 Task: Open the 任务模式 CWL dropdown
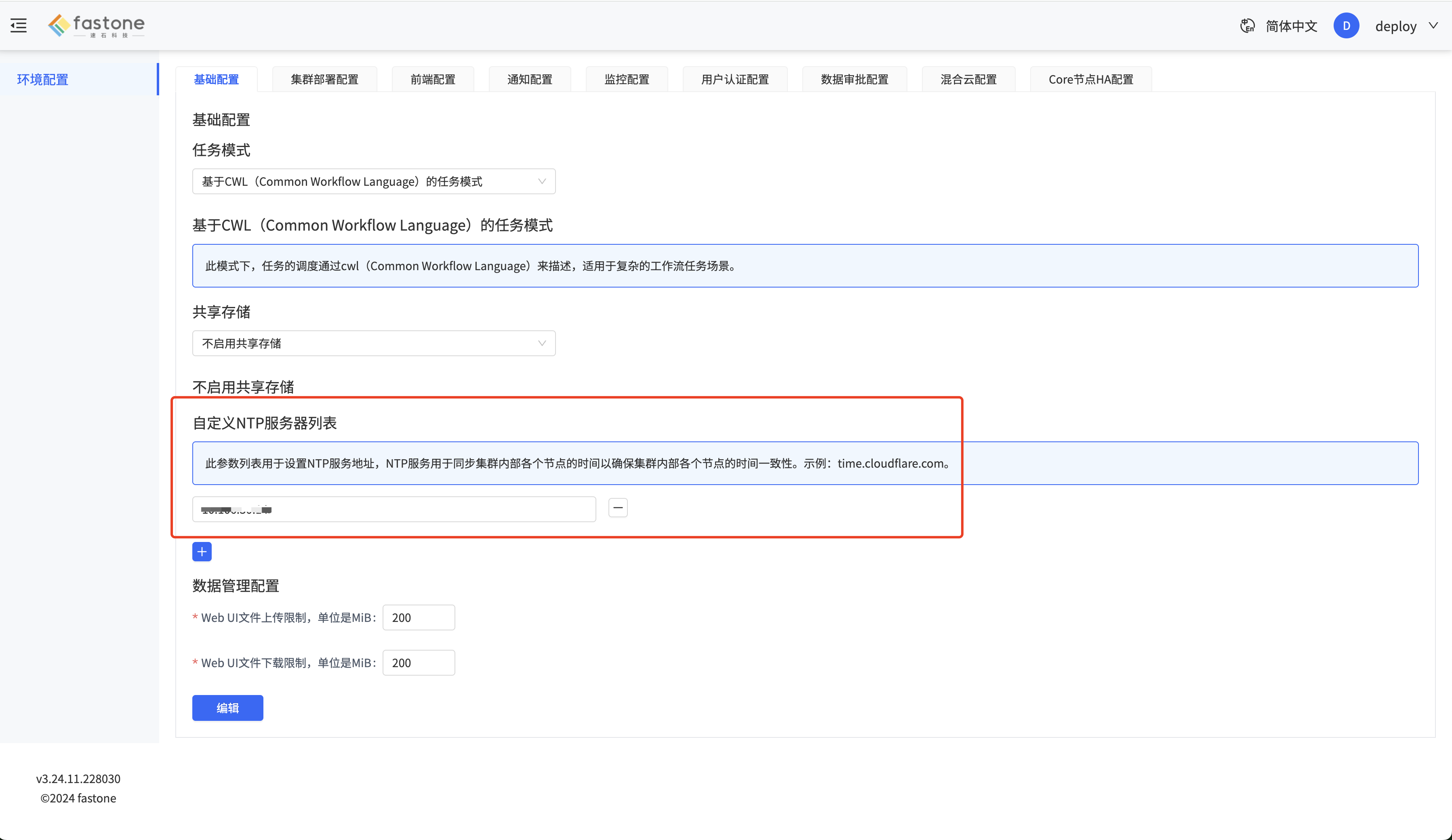pos(374,181)
